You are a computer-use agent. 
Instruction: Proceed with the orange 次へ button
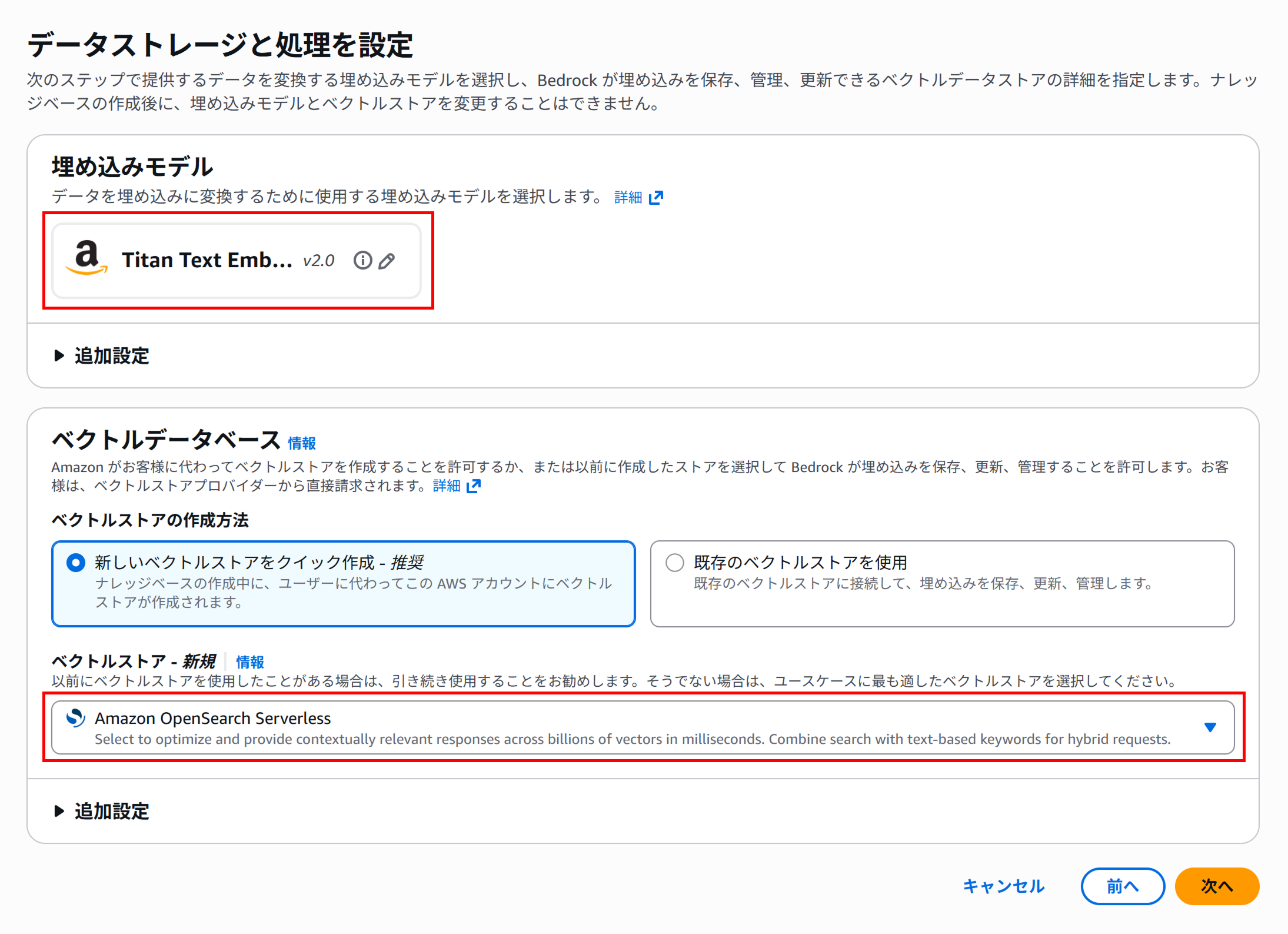point(1216,886)
